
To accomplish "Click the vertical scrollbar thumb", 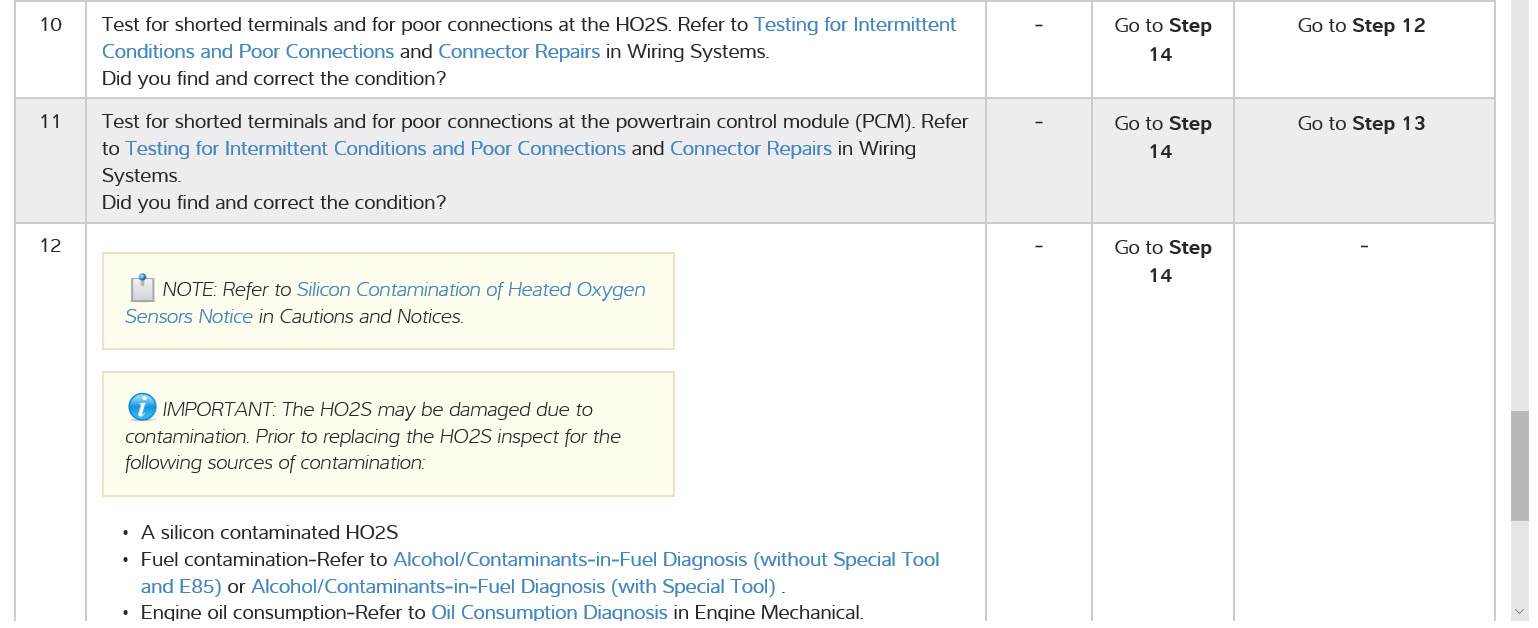I will coord(1519,465).
